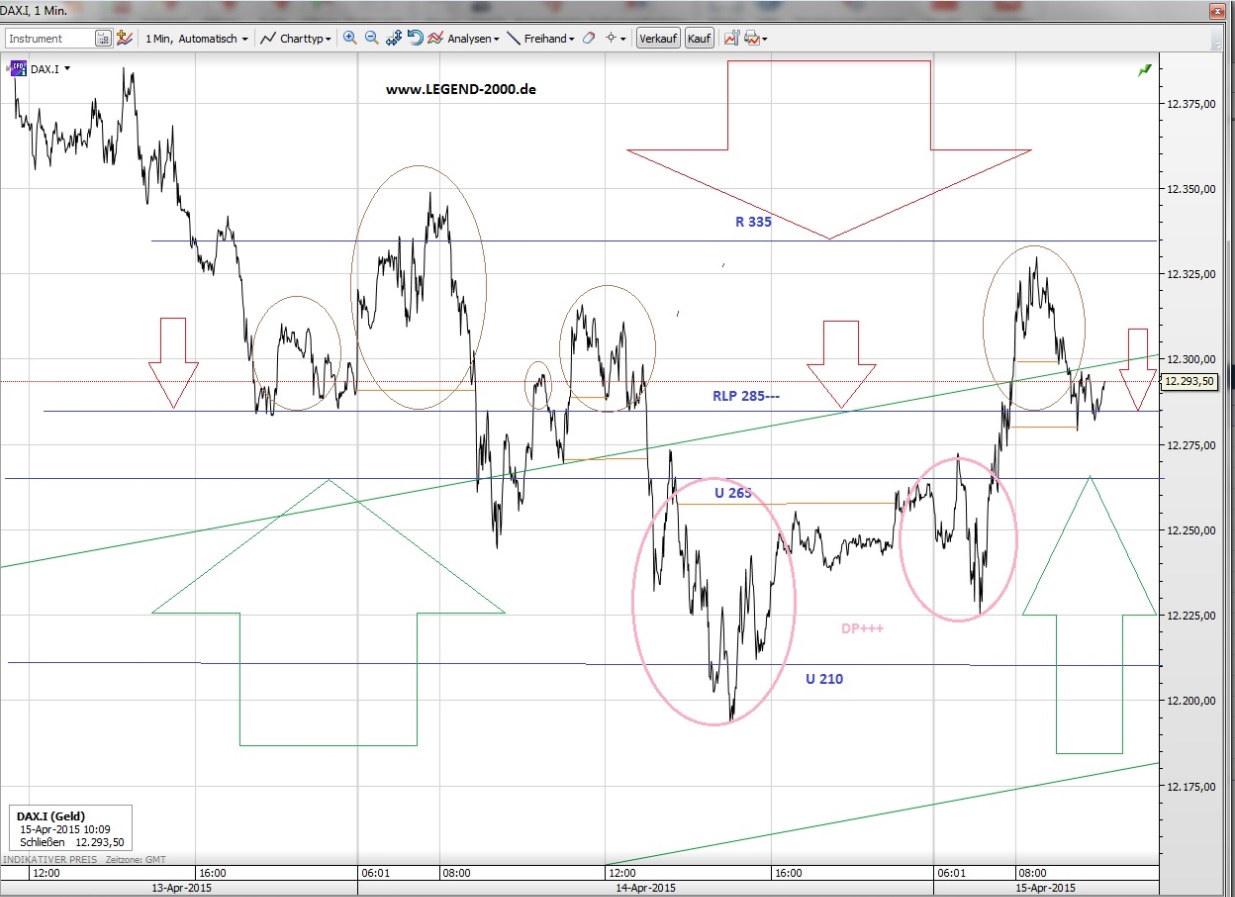Click the green arrow icon at chart top right

[1144, 69]
